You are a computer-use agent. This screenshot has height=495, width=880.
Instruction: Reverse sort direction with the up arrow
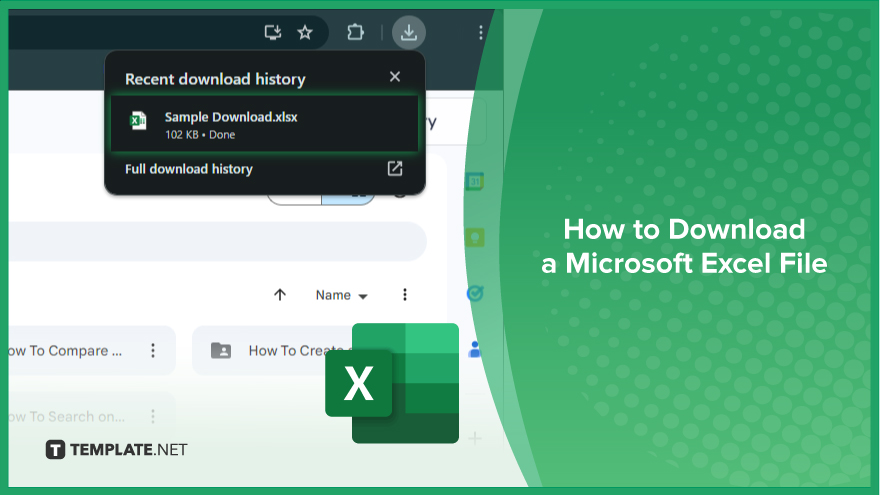[279, 295]
